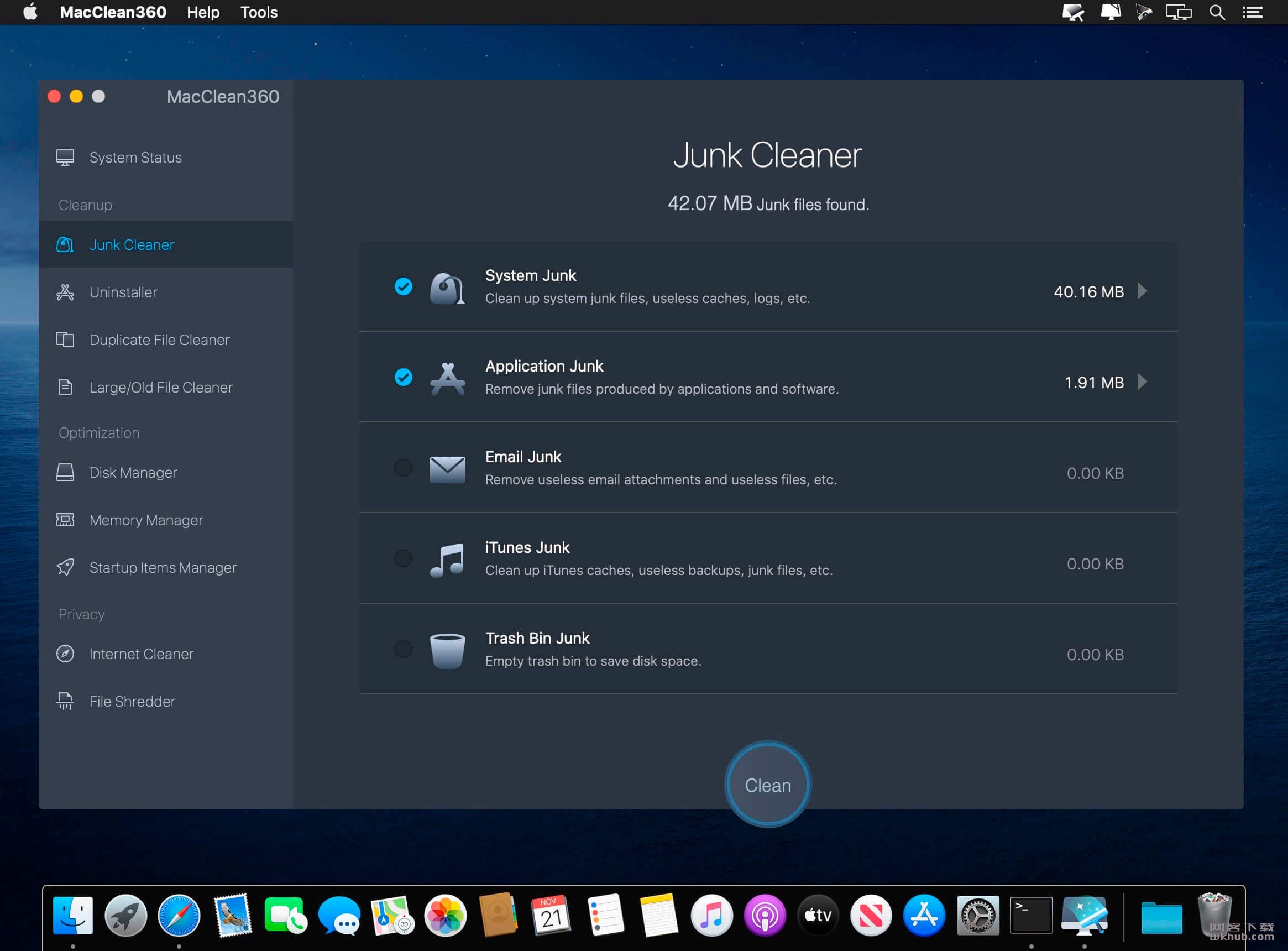Open the Help menu
Image resolution: width=1288 pixels, height=951 pixels.
point(203,12)
